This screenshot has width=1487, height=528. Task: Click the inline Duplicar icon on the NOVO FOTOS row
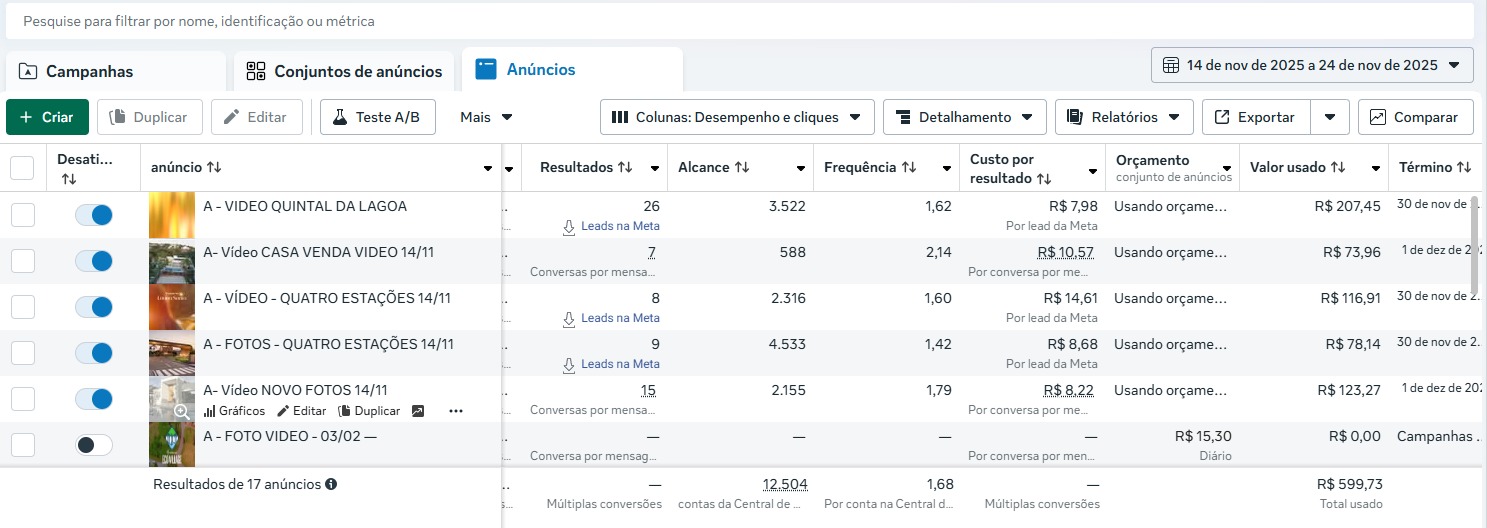[x=369, y=411]
